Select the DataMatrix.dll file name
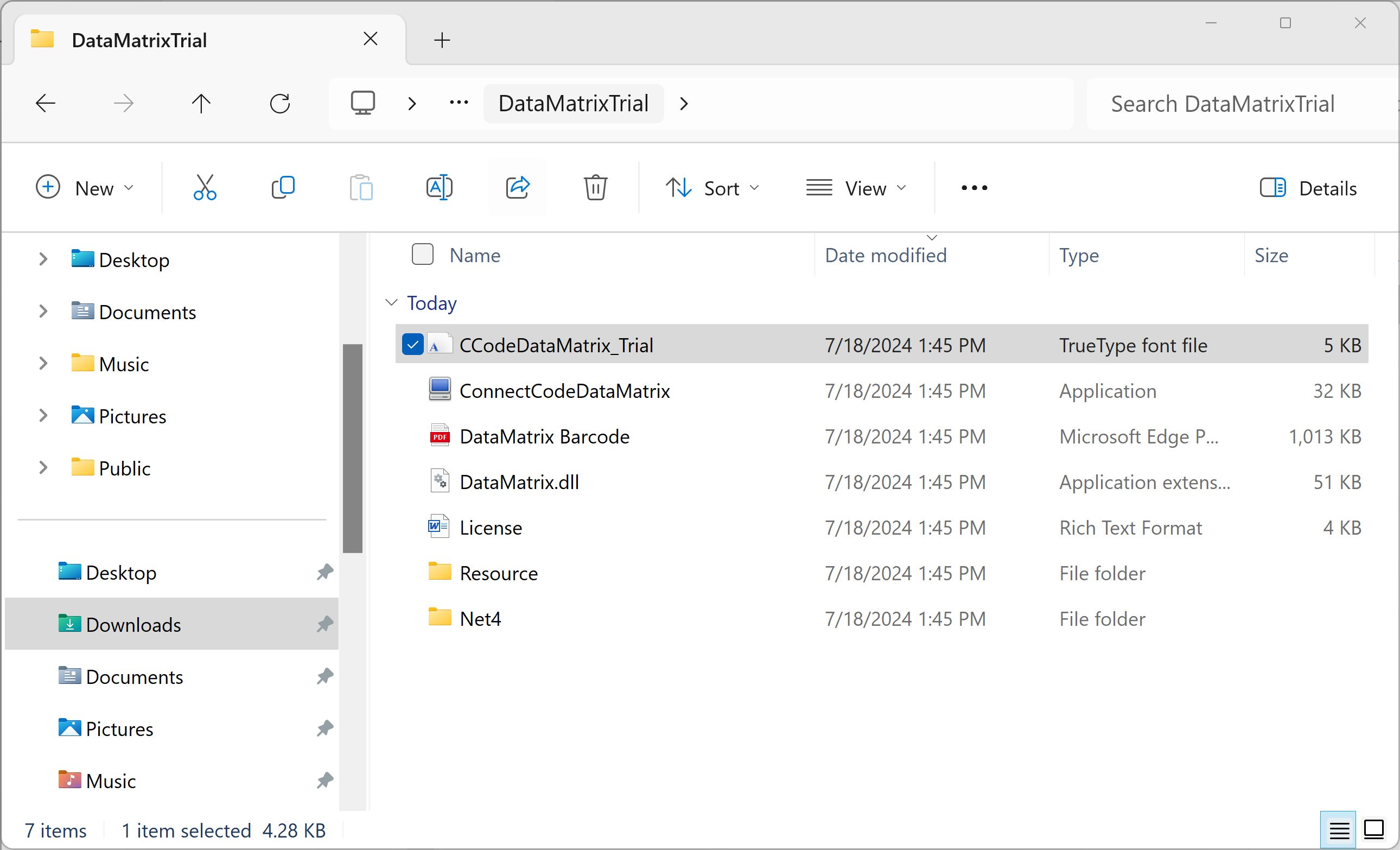The height and width of the screenshot is (850, 1400). pyautogui.click(x=519, y=482)
